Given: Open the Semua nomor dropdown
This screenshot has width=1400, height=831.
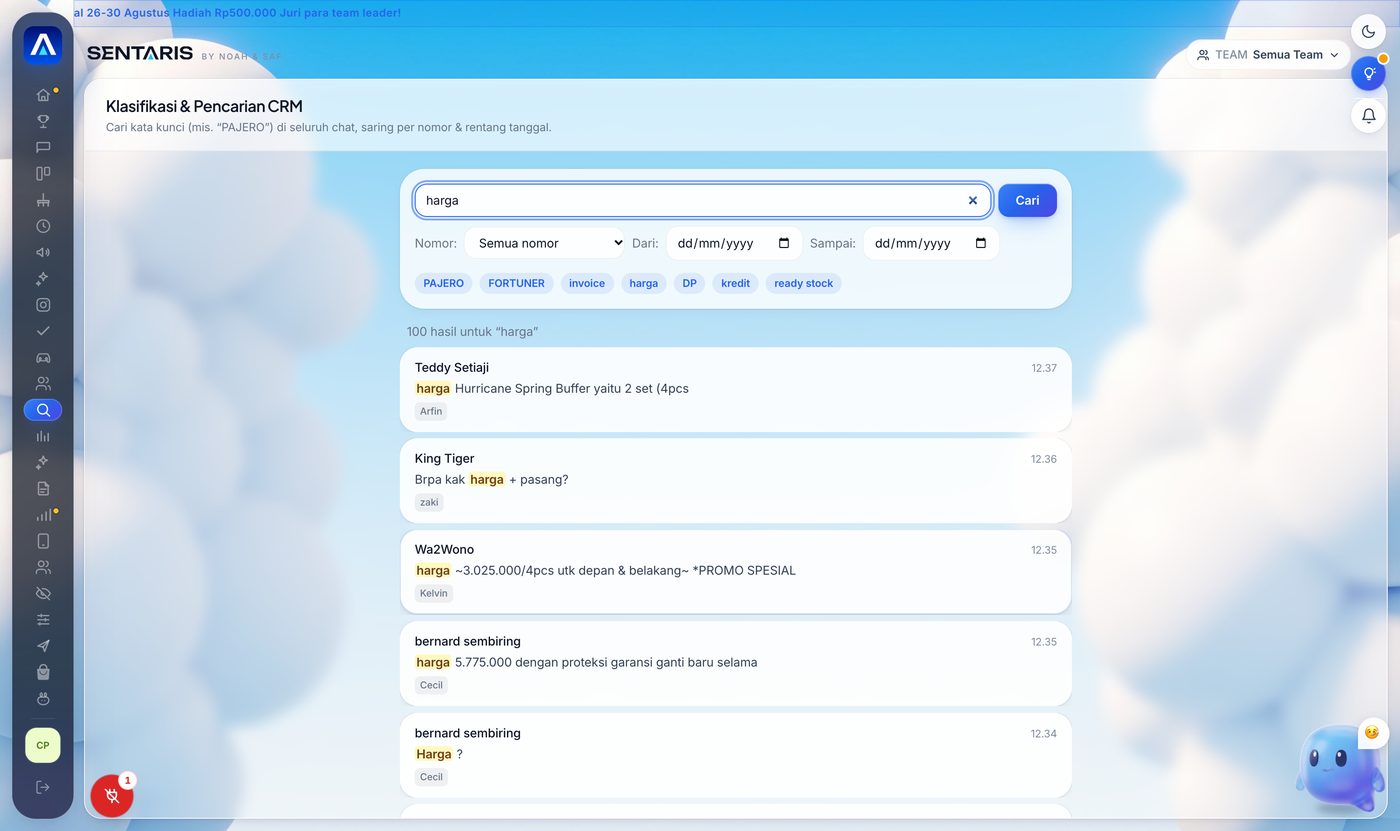Looking at the screenshot, I should pos(544,243).
